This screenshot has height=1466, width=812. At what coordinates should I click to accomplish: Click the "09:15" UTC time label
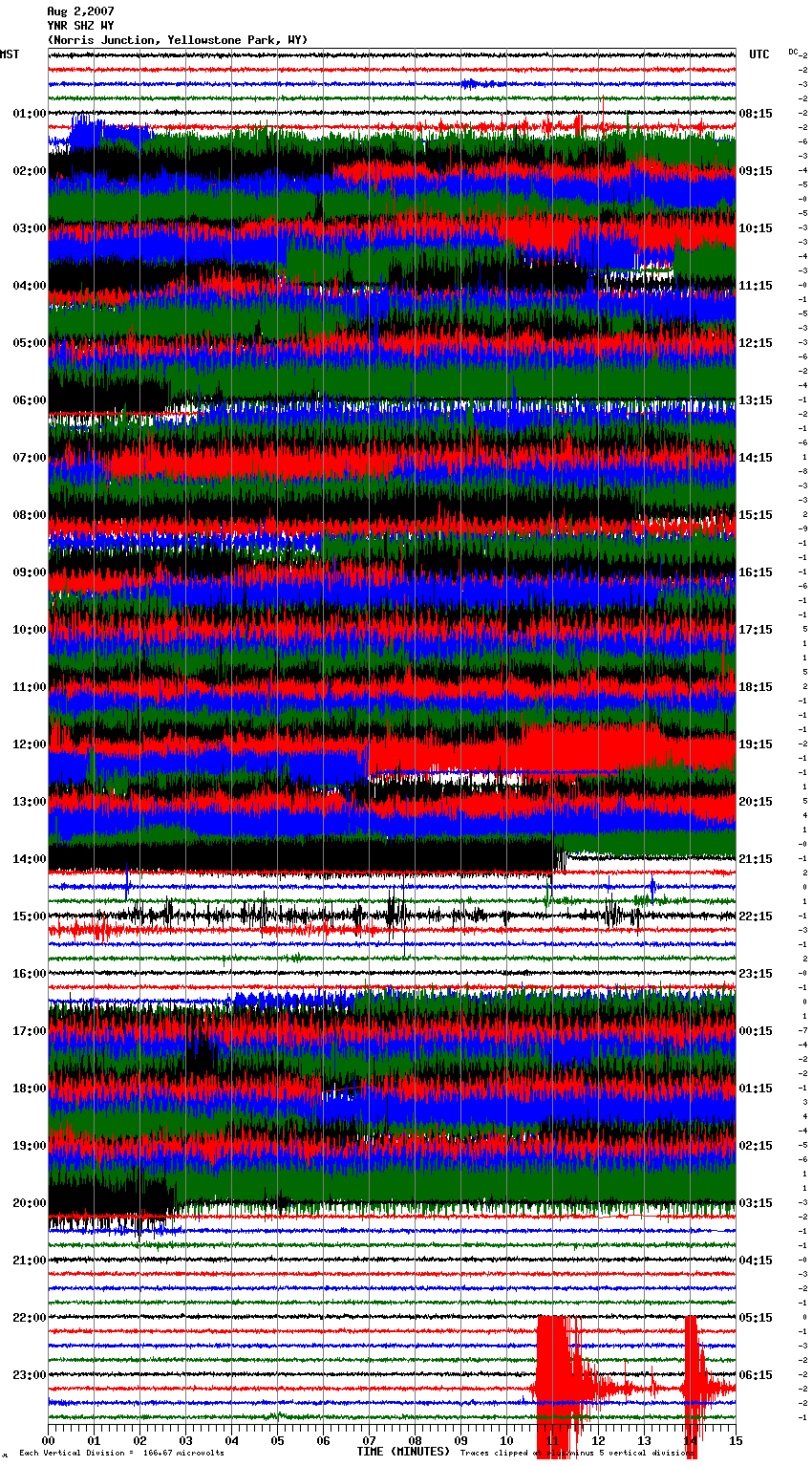click(756, 171)
